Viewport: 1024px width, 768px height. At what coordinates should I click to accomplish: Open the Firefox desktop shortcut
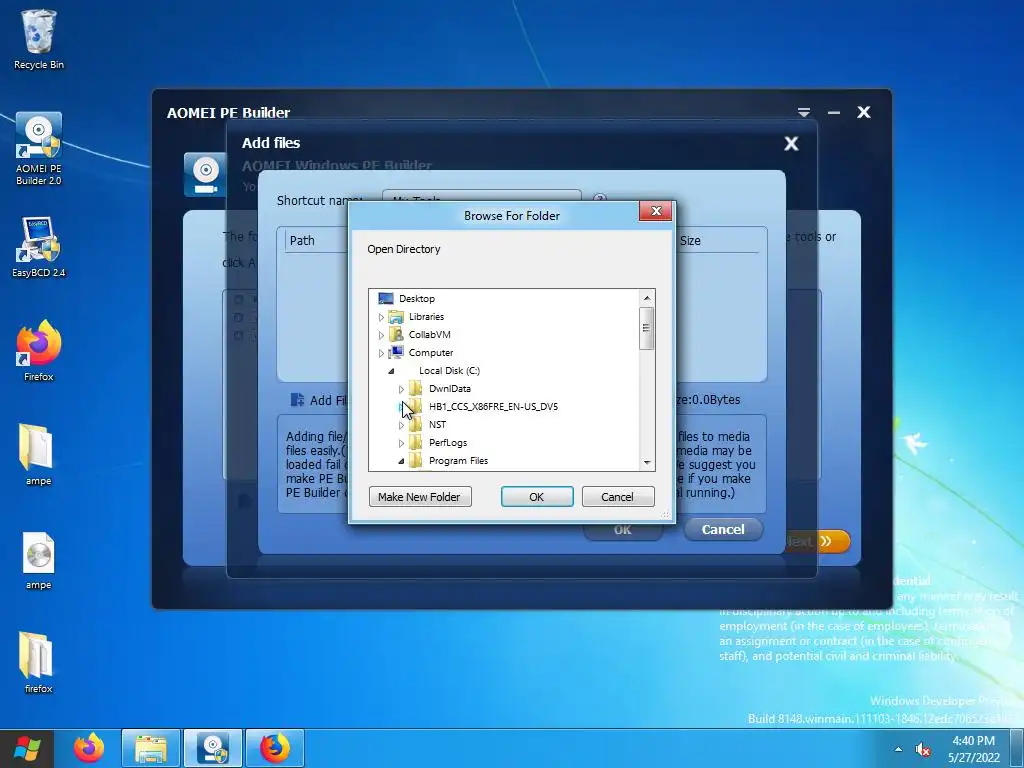[x=39, y=351]
